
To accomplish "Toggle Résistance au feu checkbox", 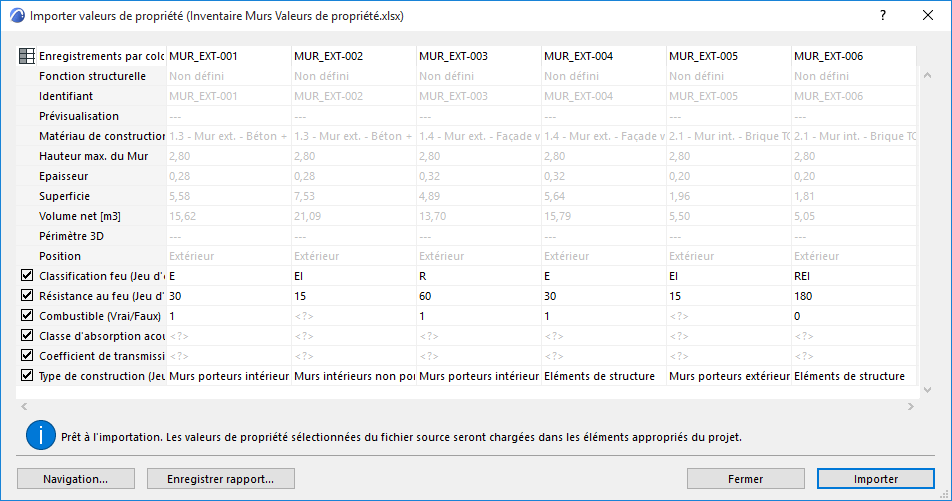I will point(27,296).
